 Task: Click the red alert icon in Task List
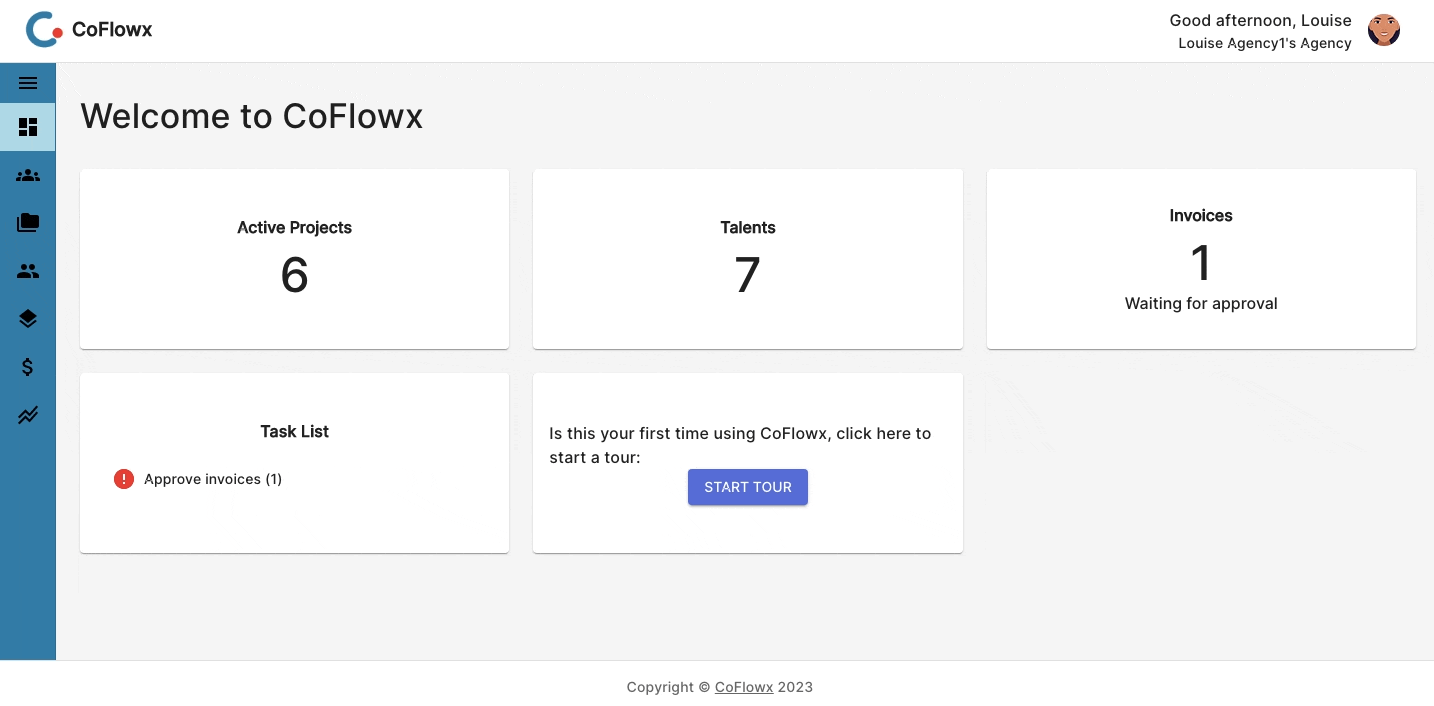click(124, 479)
